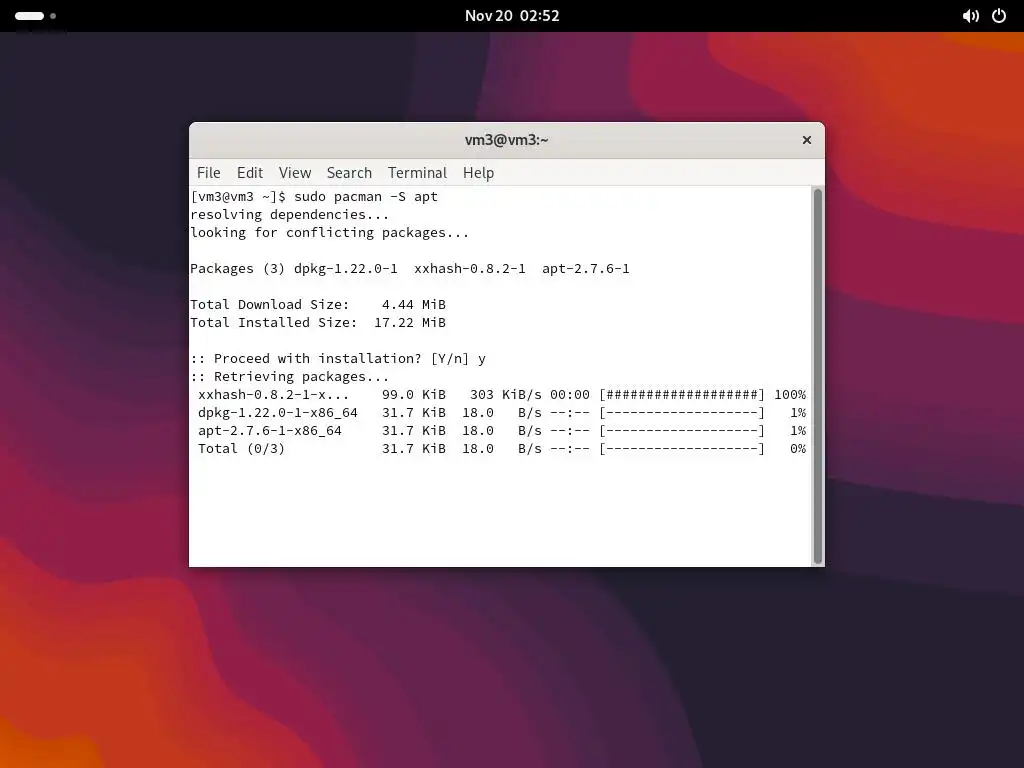Click the 'Total (0/3)' row label
Viewport: 1024px width, 768px height.
(242, 449)
